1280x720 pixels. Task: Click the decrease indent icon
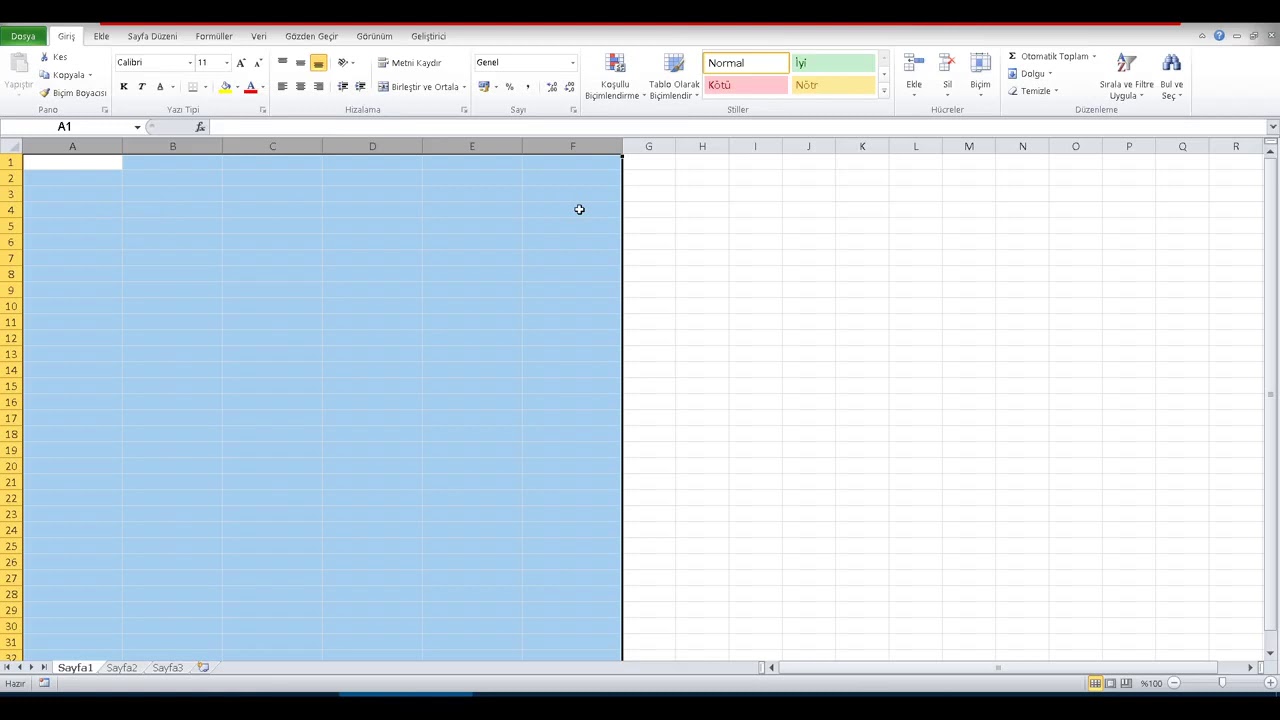click(x=343, y=87)
